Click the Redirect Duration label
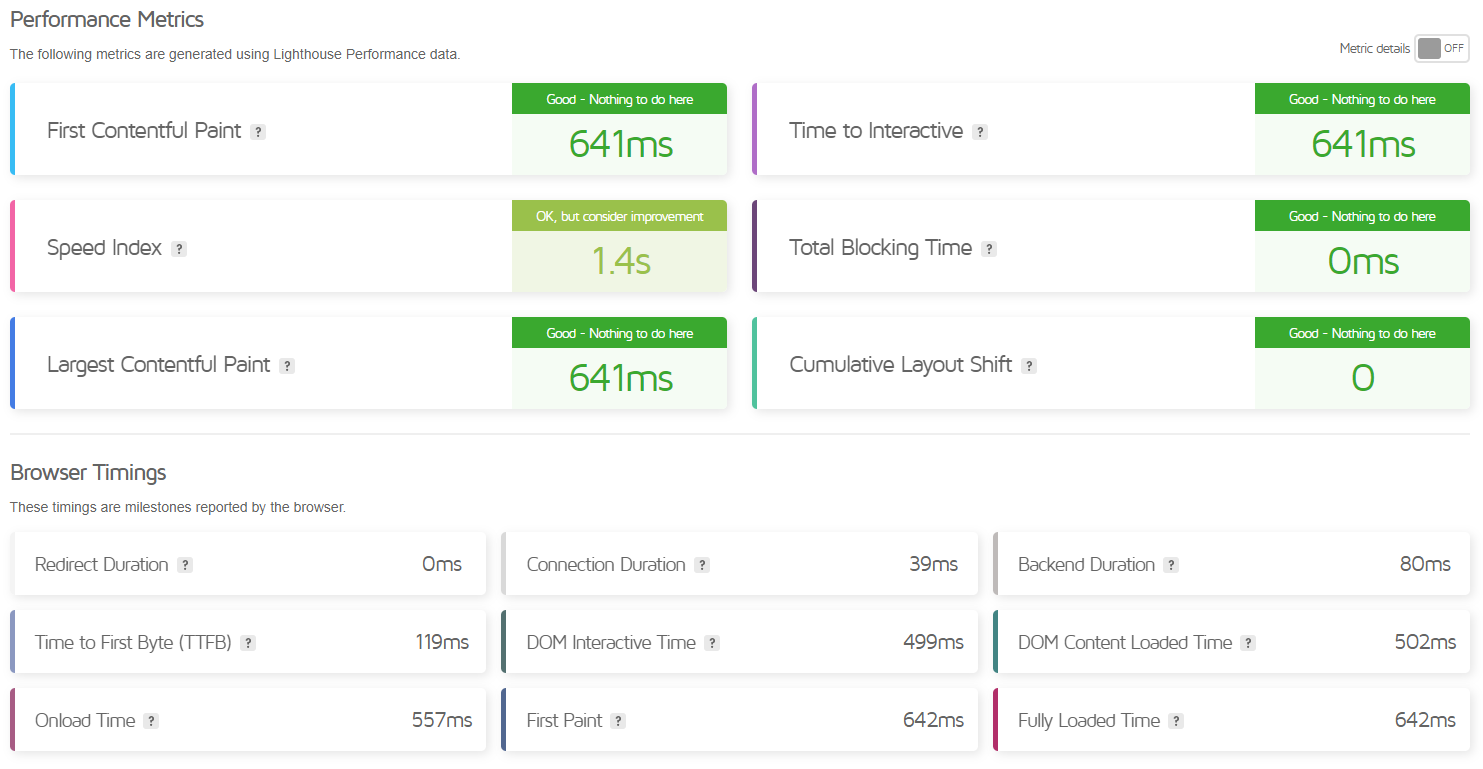The image size is (1483, 769). (101, 565)
